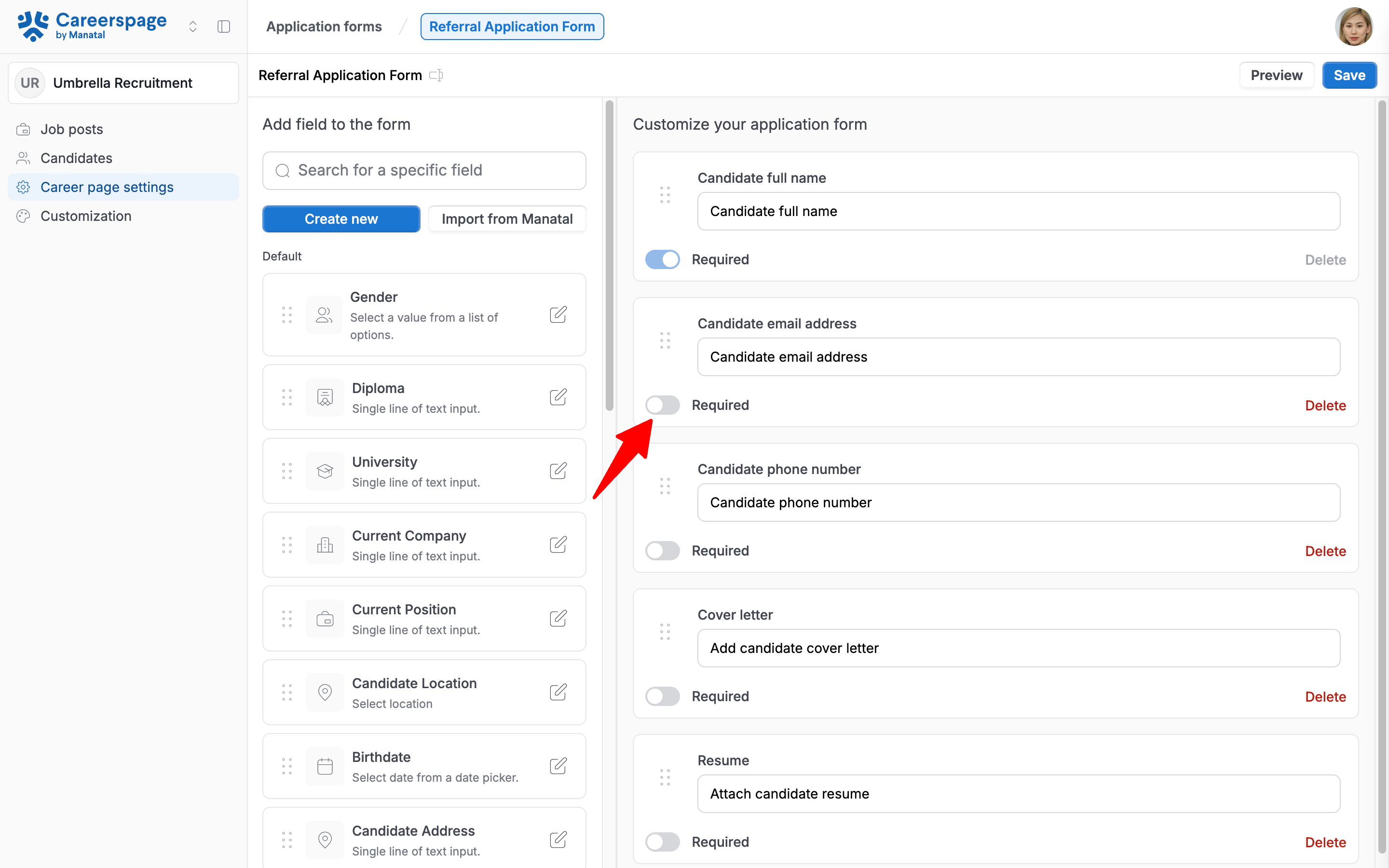The width and height of the screenshot is (1389, 868).
Task: Edit the Candidate Address field
Action: point(558,840)
